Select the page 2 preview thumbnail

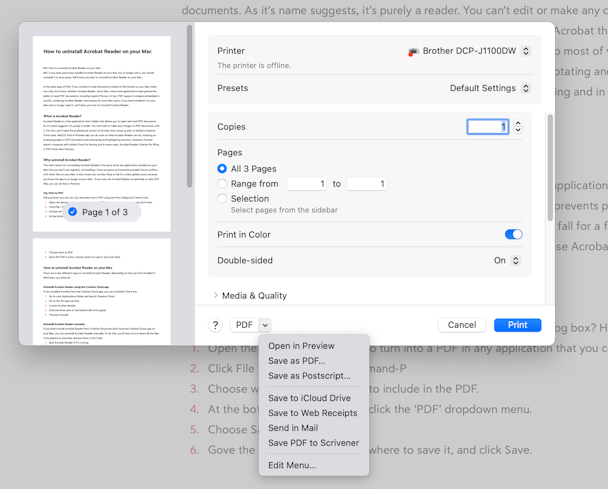(102, 291)
